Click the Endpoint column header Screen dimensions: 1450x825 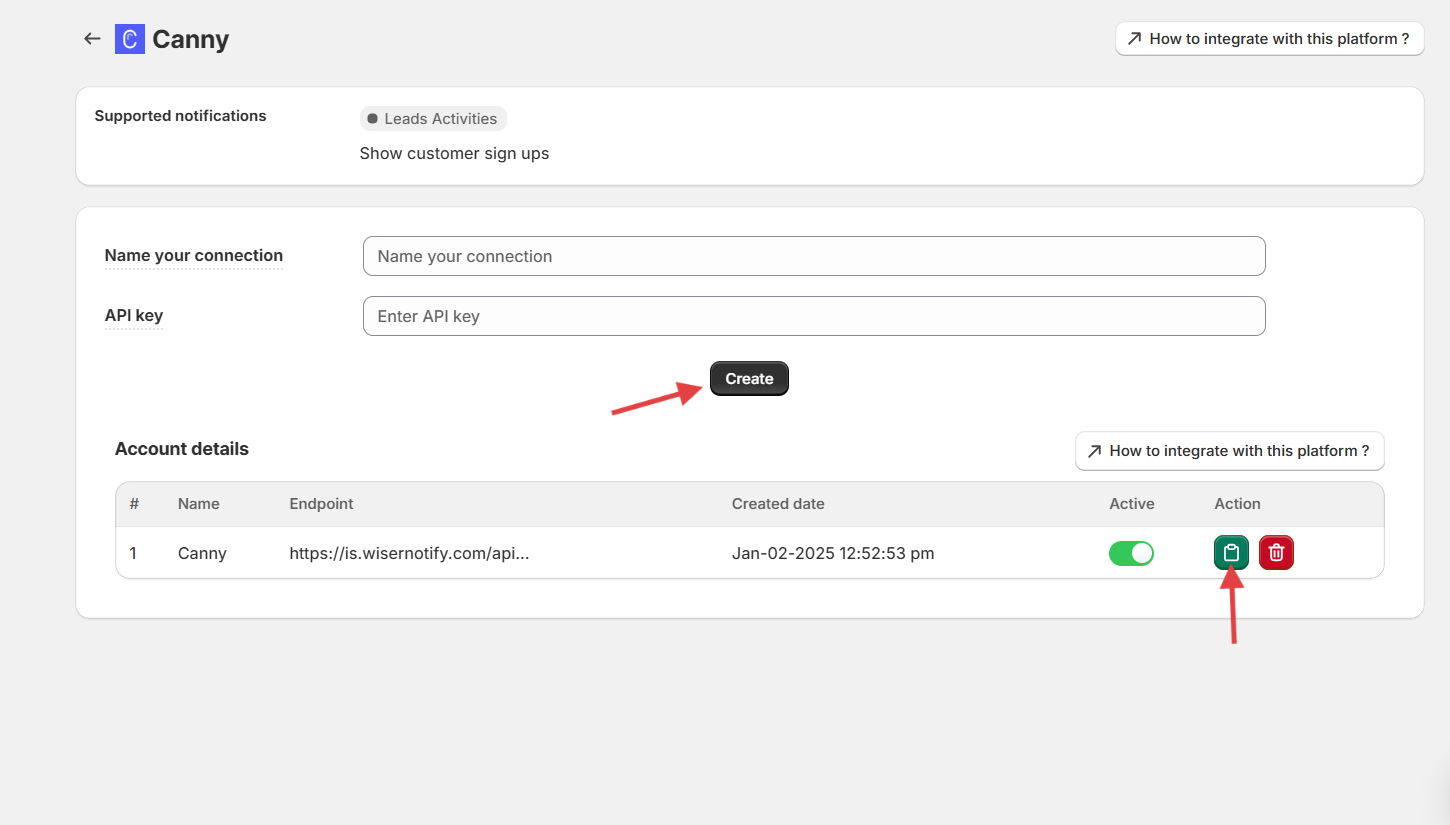321,504
